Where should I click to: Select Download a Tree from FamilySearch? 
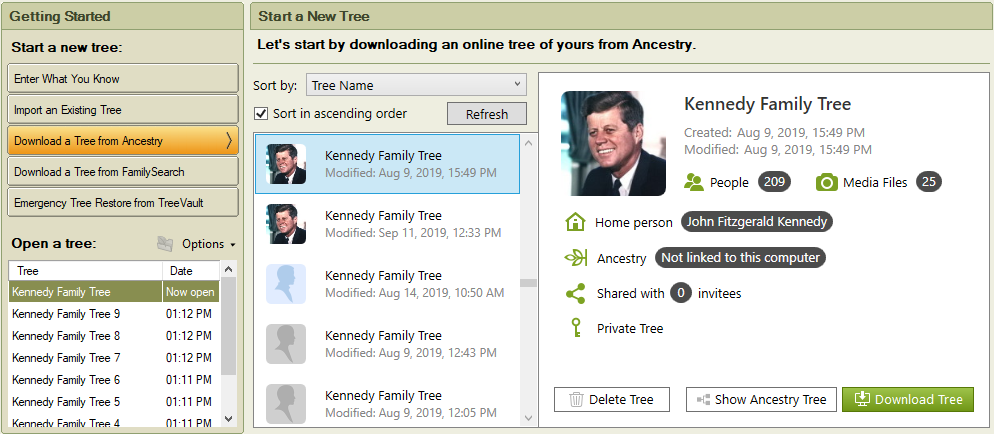point(123,172)
